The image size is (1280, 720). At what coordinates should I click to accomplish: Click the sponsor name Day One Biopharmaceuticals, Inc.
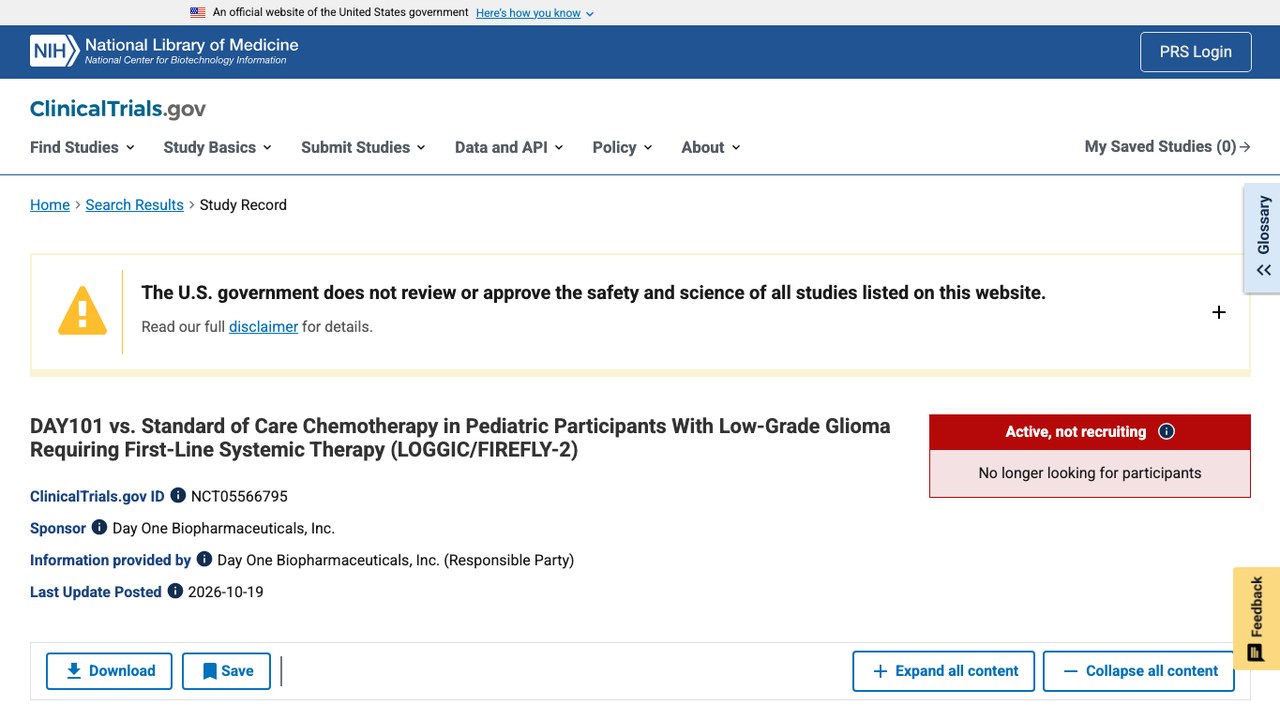coord(223,528)
